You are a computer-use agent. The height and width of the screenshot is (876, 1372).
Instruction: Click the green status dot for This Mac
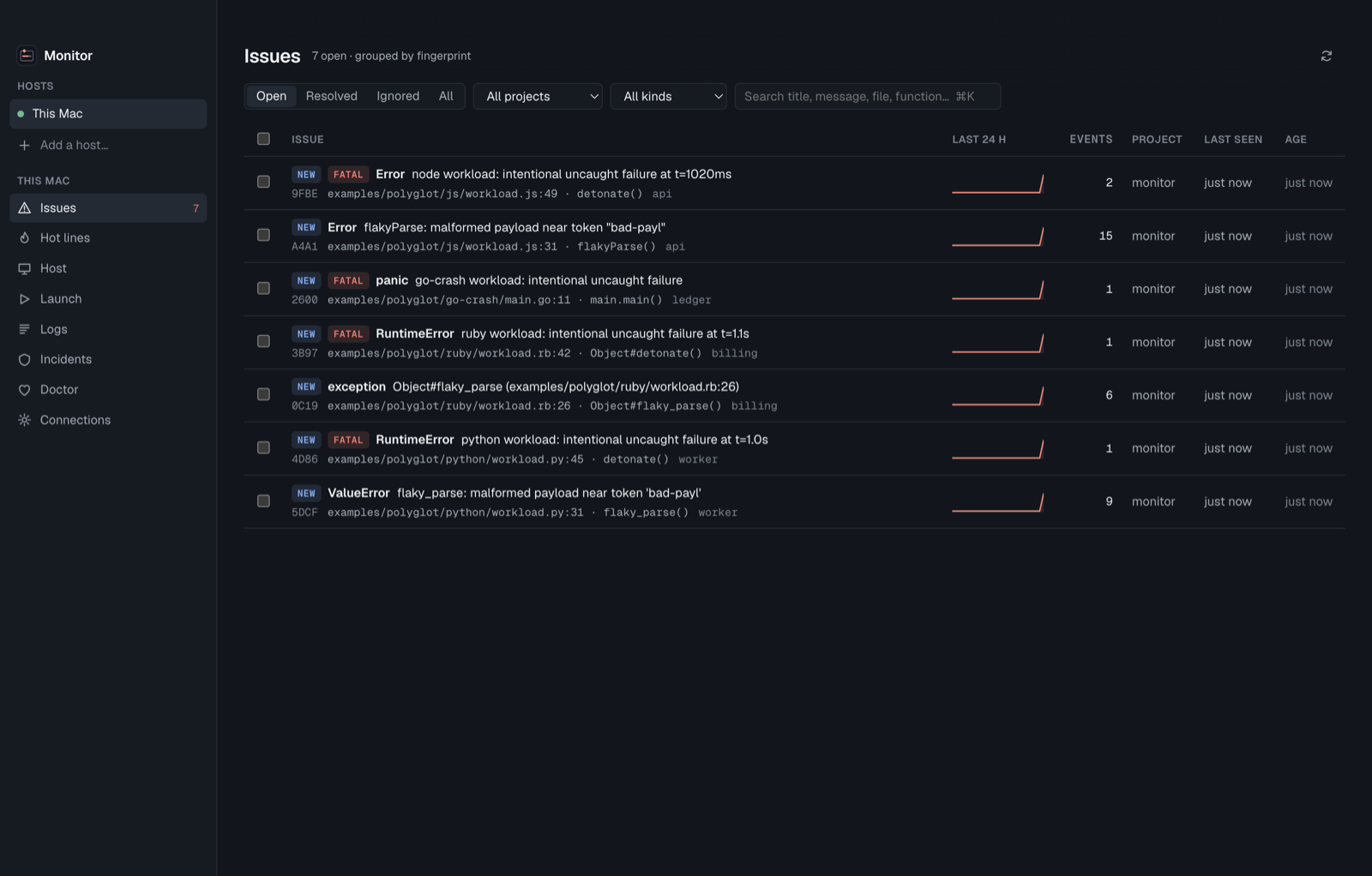pyautogui.click(x=21, y=114)
